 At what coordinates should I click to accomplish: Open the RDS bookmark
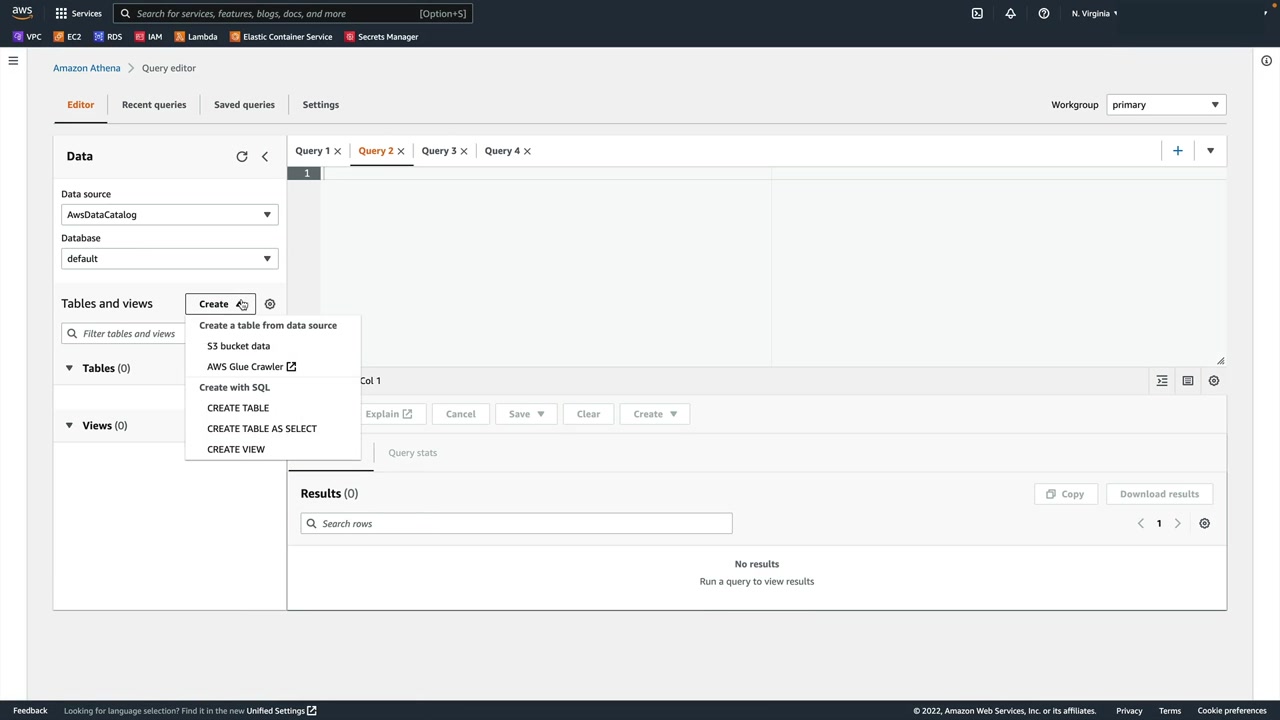tap(107, 37)
